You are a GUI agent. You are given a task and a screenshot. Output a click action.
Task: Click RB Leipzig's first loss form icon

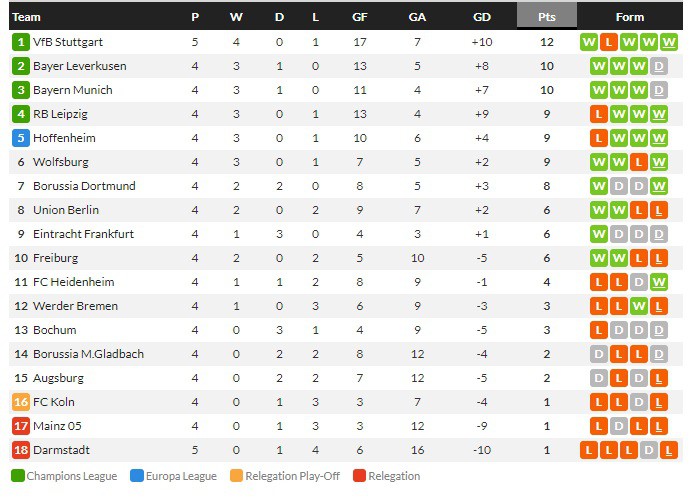pos(599,114)
